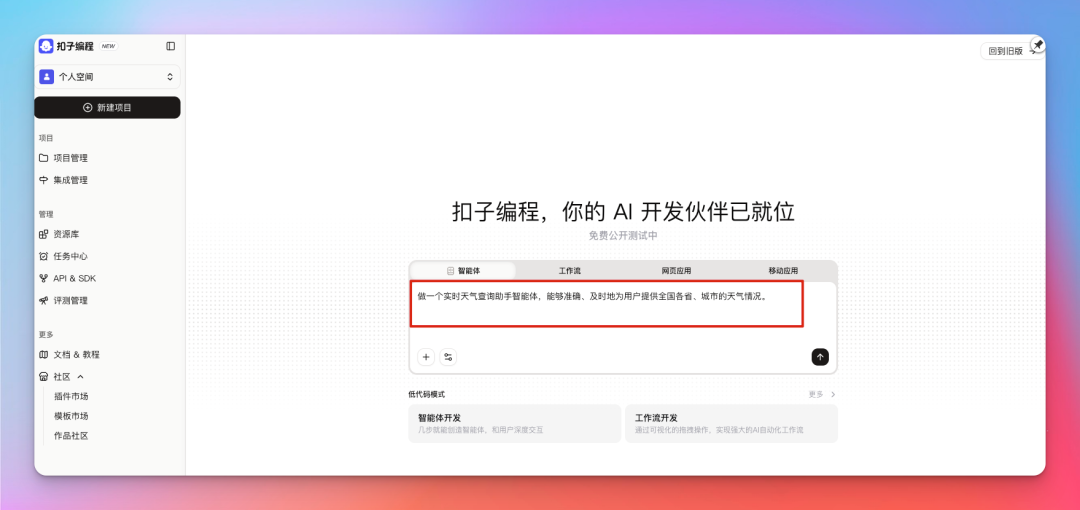Image resolution: width=1080 pixels, height=510 pixels.
Task: Click the icon beside API & SDK
Action: (x=43, y=278)
